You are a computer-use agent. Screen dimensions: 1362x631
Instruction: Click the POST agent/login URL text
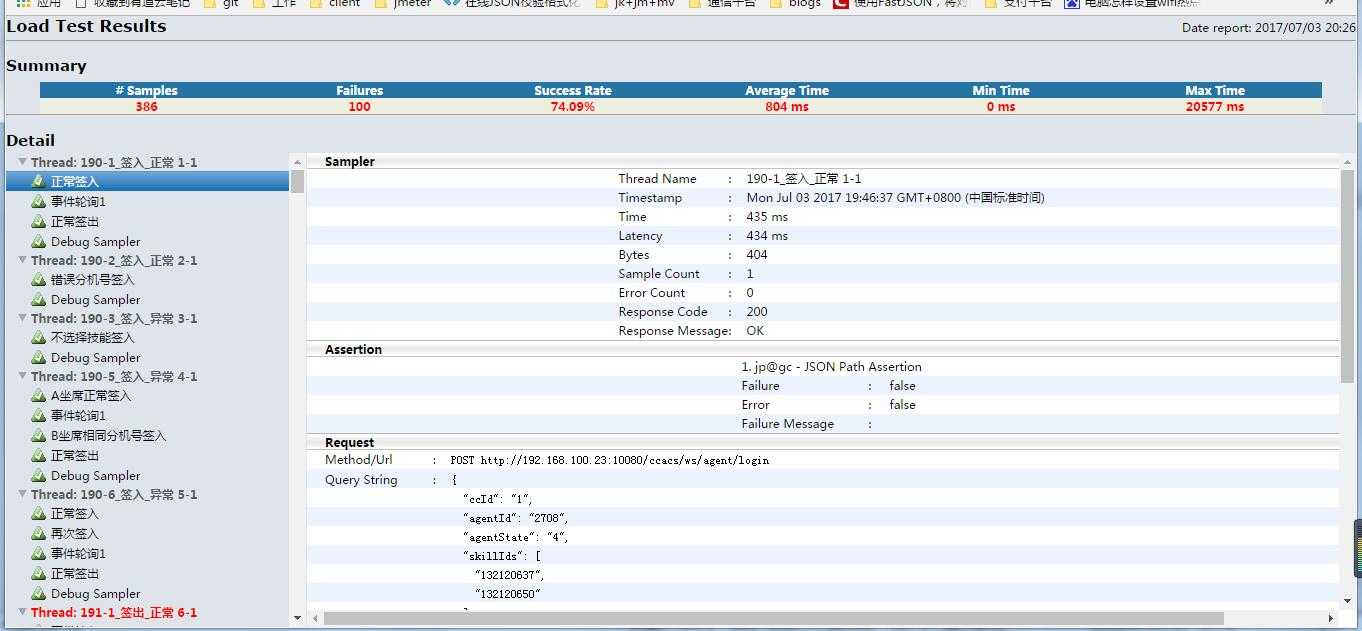[x=610, y=461]
